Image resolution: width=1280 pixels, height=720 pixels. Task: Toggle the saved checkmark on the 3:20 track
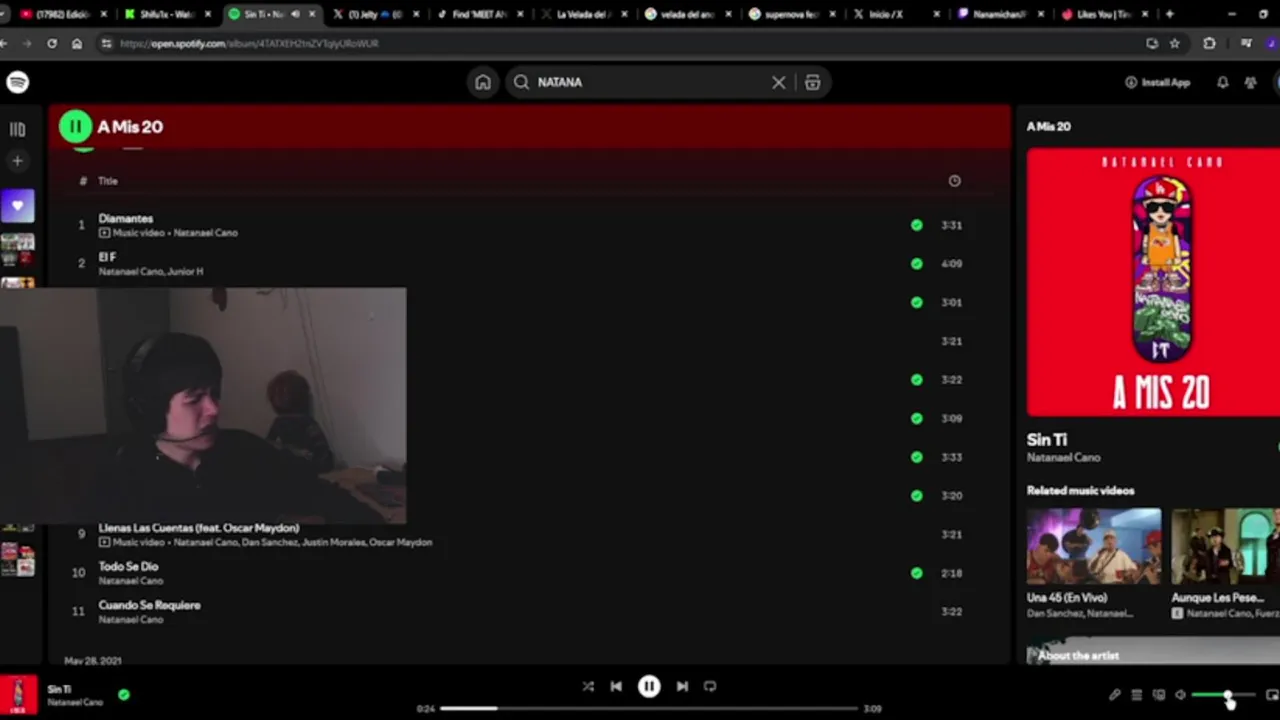coord(916,495)
